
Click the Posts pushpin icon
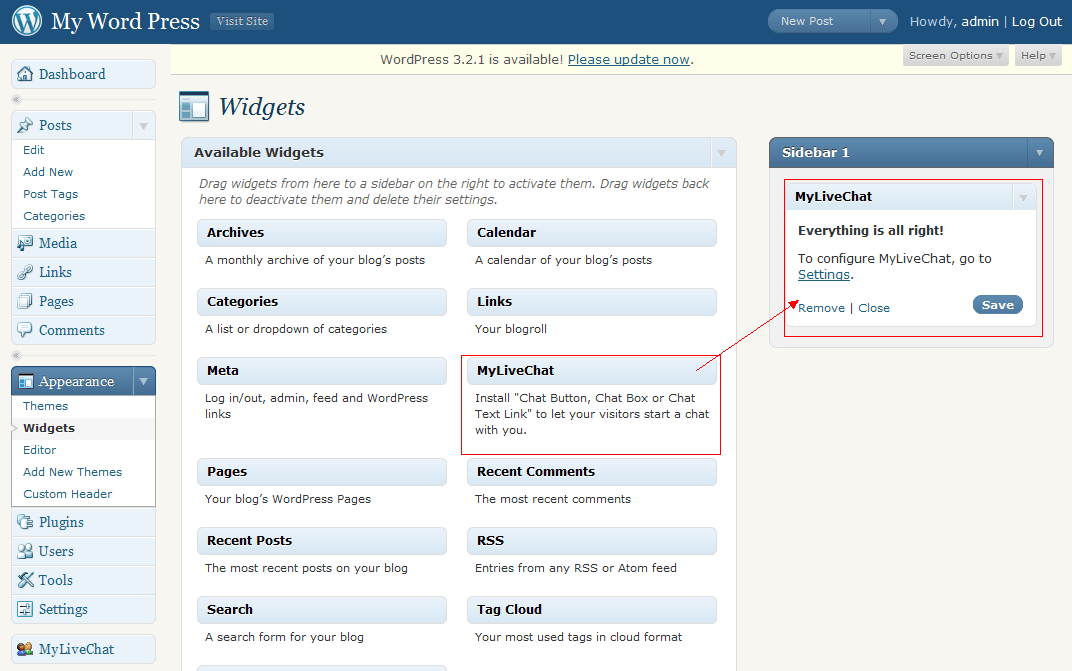(x=26, y=124)
